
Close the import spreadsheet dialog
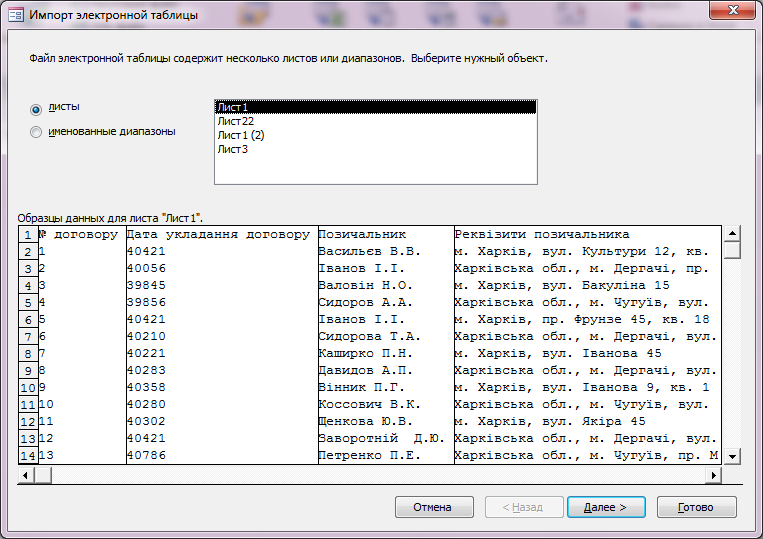point(734,10)
